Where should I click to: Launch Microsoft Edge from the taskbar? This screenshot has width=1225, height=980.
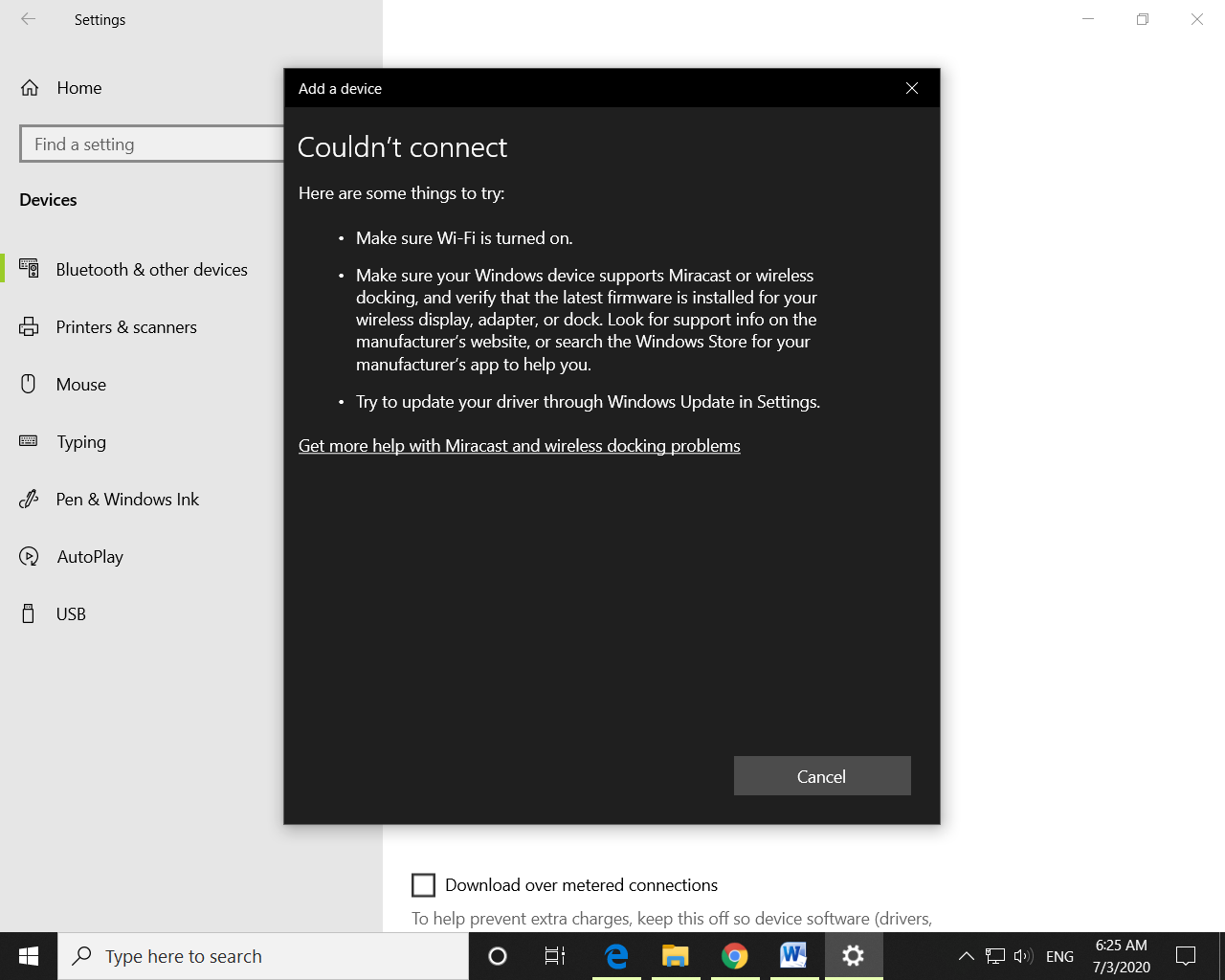coord(616,956)
